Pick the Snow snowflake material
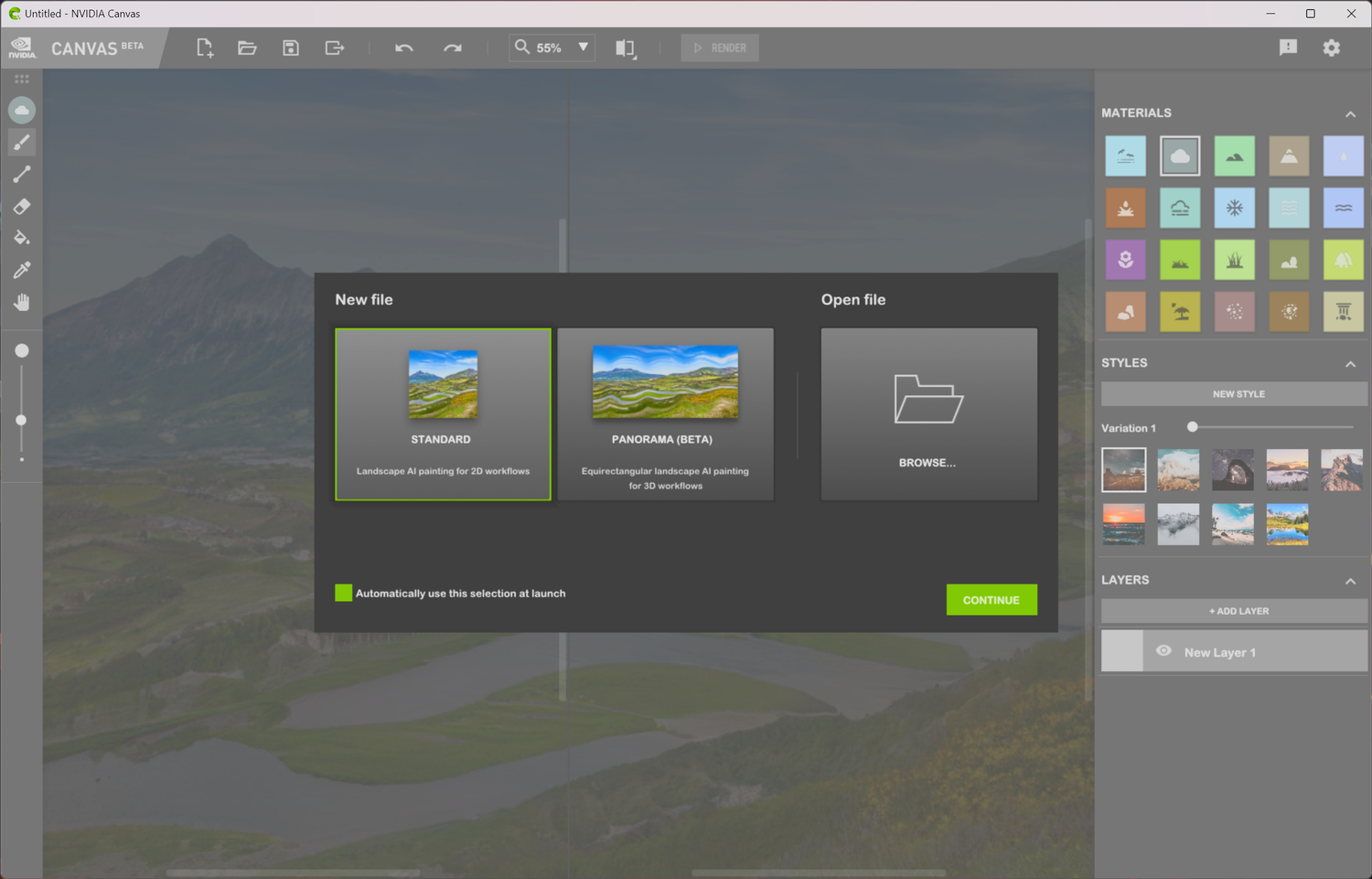Screen dimensions: 1372x879 point(1235,209)
